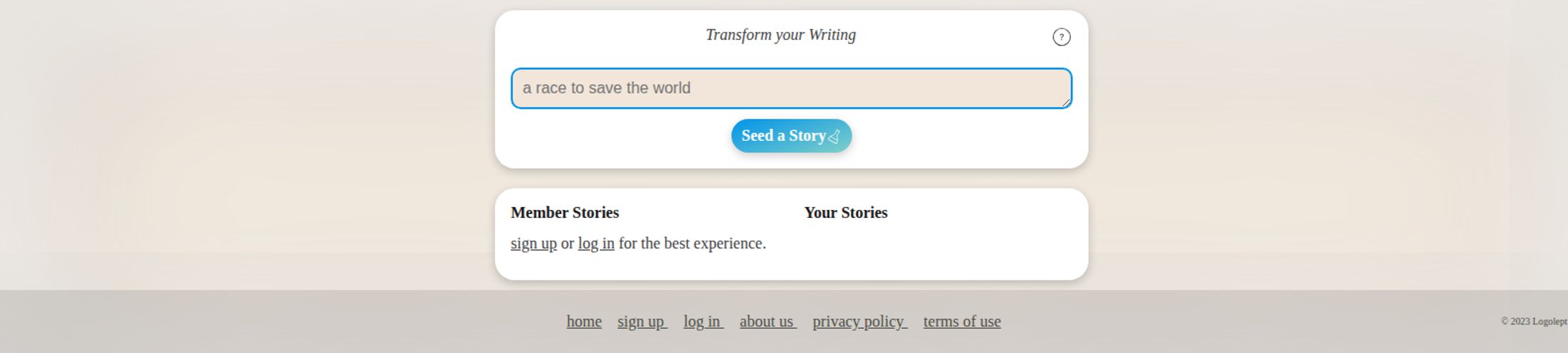Click the 'for the best experience' text
This screenshot has height=353, width=1568.
coord(692,243)
